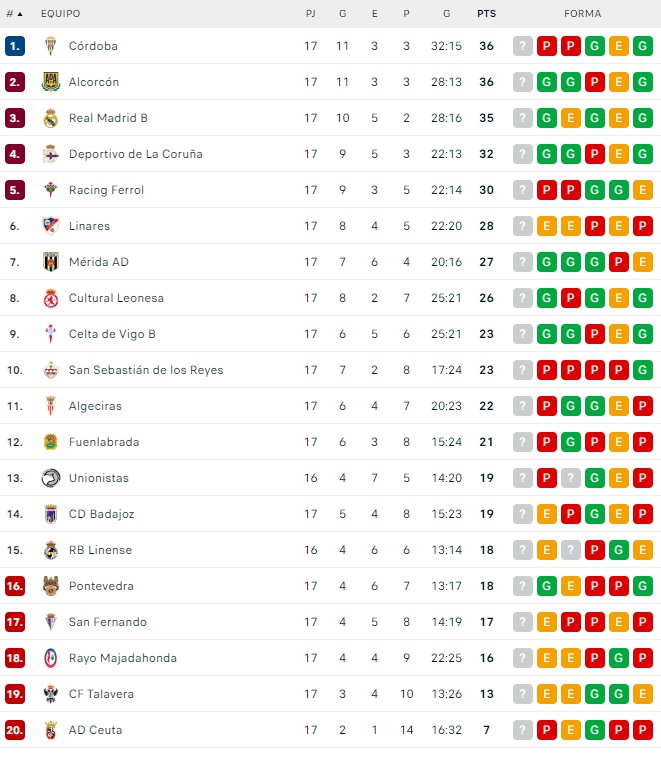Click the Mérida AD shield icon

tap(51, 262)
